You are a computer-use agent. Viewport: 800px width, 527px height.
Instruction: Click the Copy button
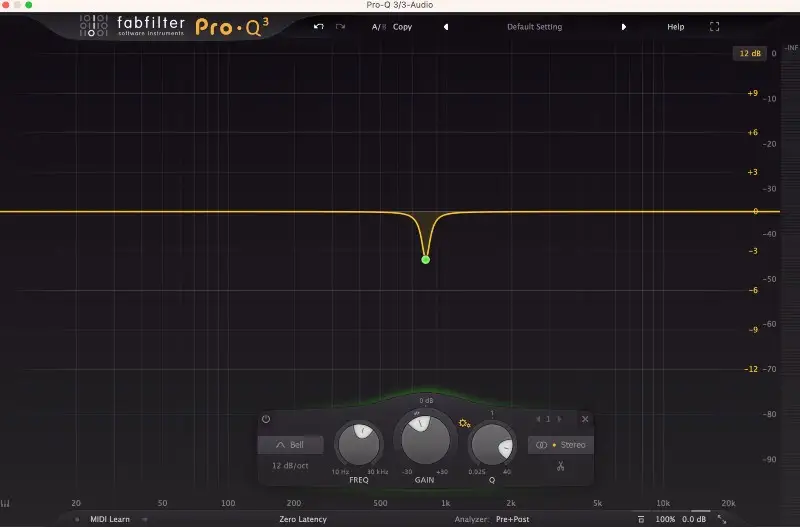coord(402,27)
